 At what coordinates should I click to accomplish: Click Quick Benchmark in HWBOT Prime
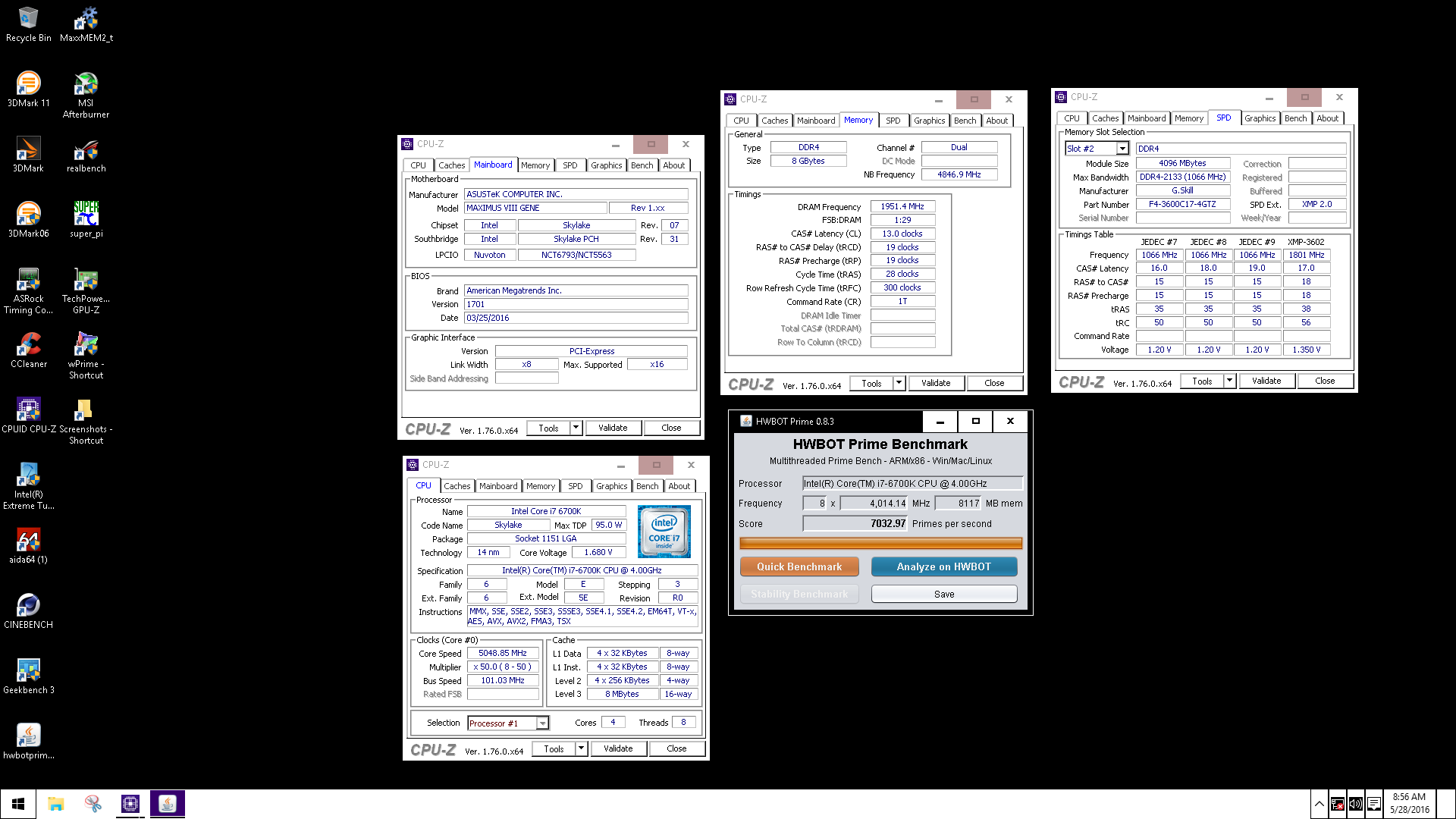click(799, 566)
